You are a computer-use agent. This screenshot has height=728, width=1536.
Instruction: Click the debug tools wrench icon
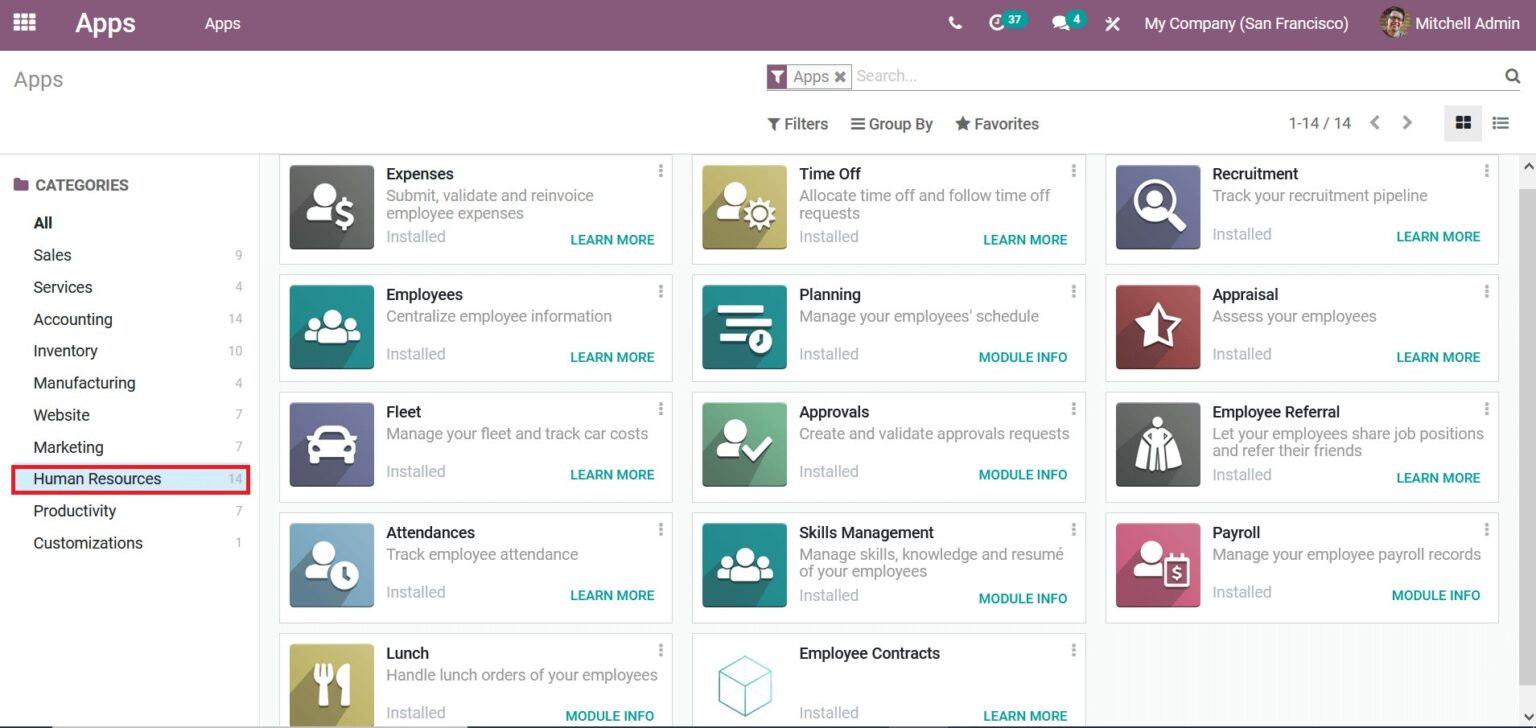pos(1112,23)
